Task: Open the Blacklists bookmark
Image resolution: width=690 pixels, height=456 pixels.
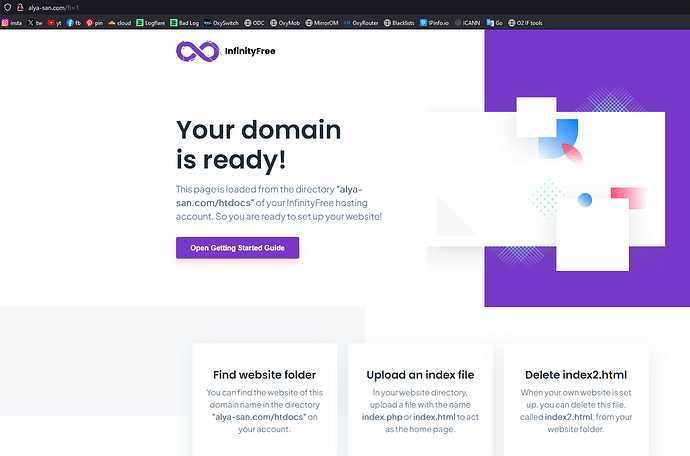Action: pyautogui.click(x=399, y=23)
